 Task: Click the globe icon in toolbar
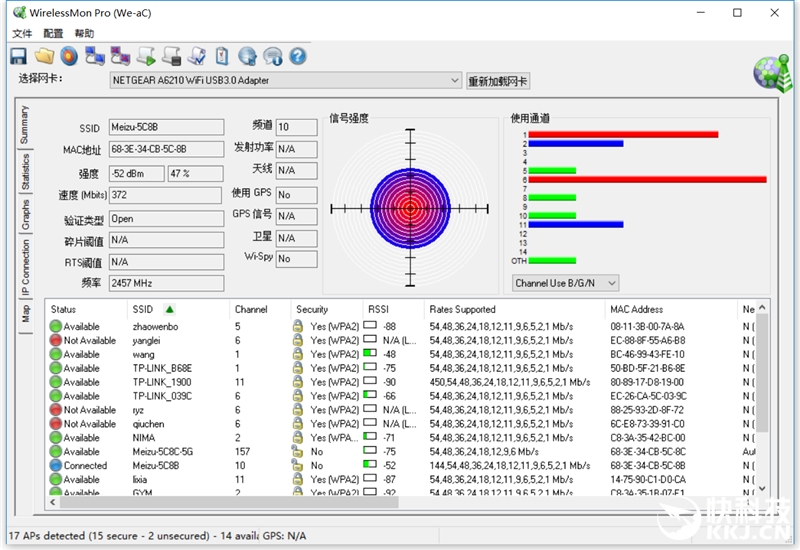pyautogui.click(x=247, y=56)
